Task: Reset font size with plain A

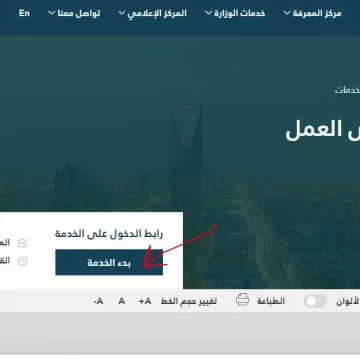Action: coord(122,301)
